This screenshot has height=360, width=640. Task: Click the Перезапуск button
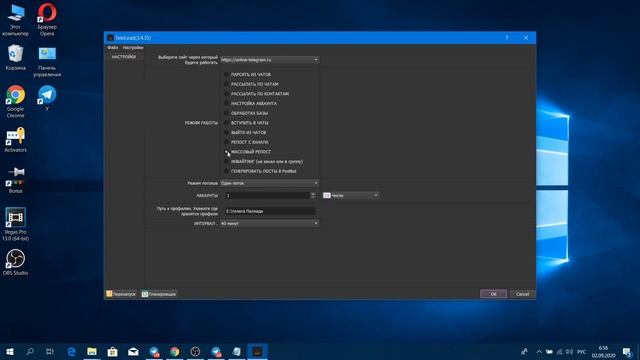[121, 294]
